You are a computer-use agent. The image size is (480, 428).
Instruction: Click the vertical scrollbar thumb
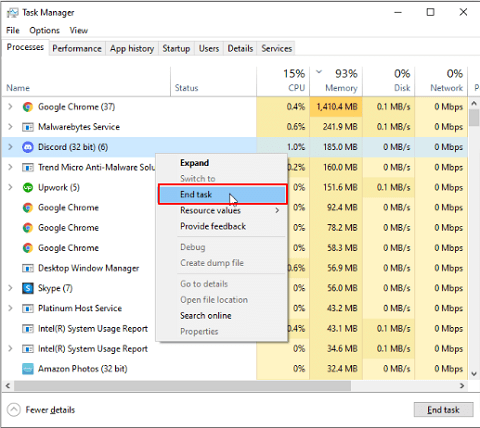(474, 118)
